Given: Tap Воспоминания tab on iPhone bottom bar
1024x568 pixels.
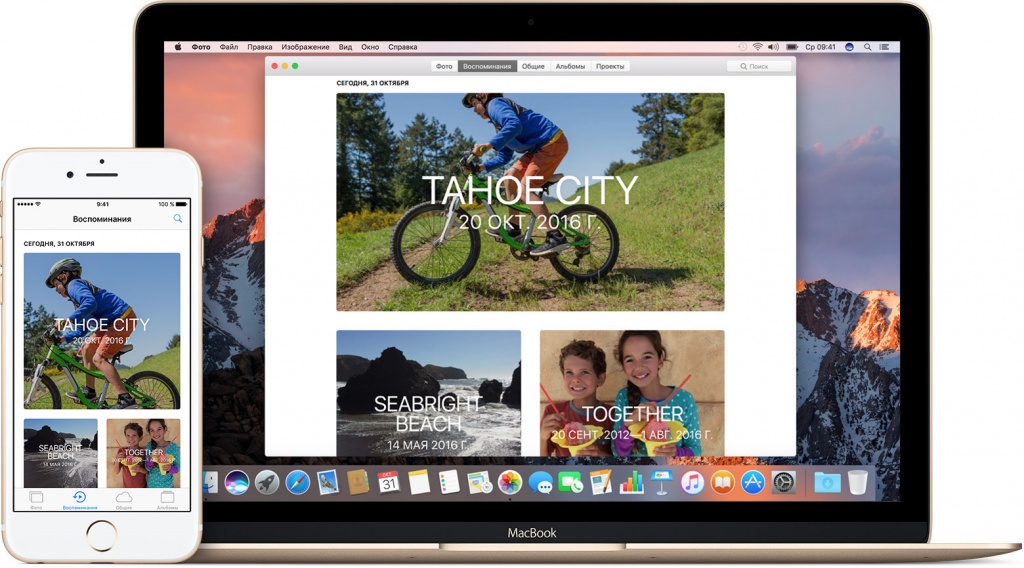Looking at the screenshot, I should [x=80, y=500].
